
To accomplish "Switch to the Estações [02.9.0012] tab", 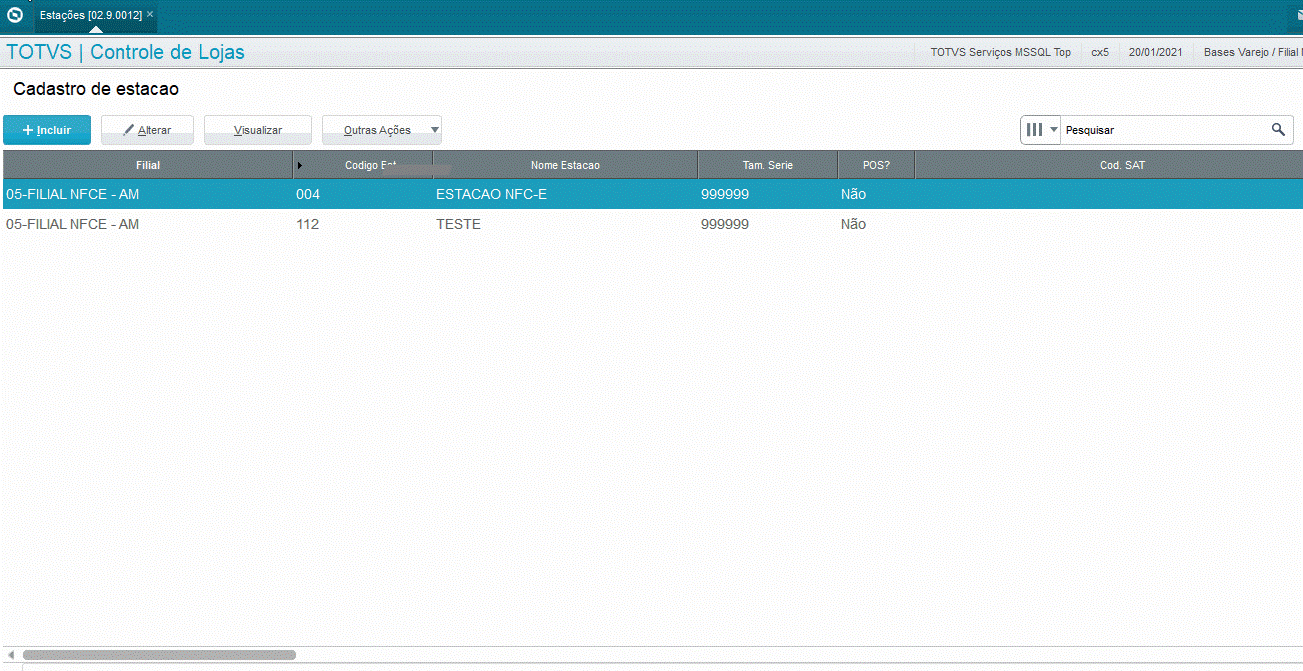I will [x=91, y=15].
